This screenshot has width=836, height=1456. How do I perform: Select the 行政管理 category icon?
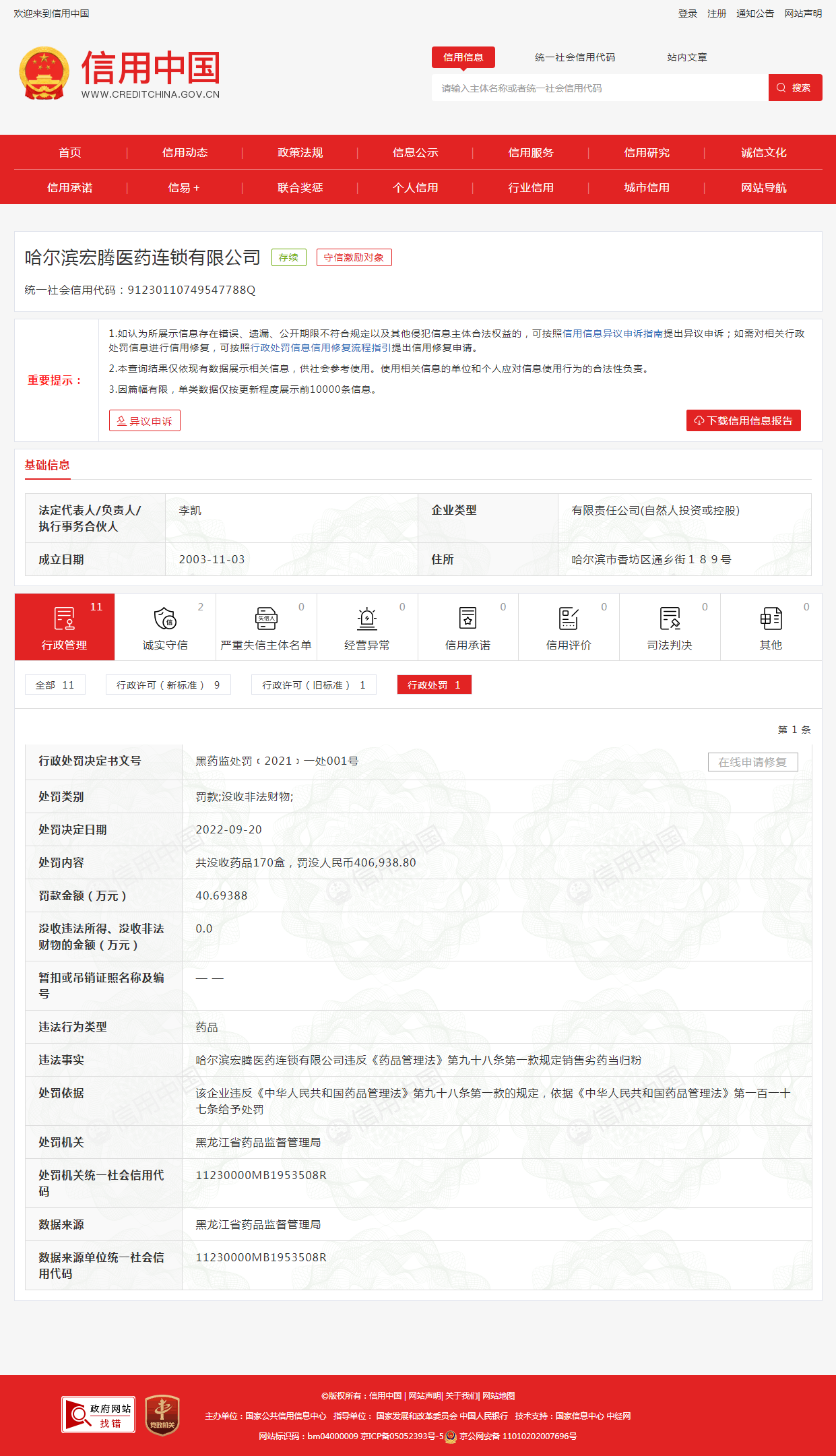tap(65, 618)
